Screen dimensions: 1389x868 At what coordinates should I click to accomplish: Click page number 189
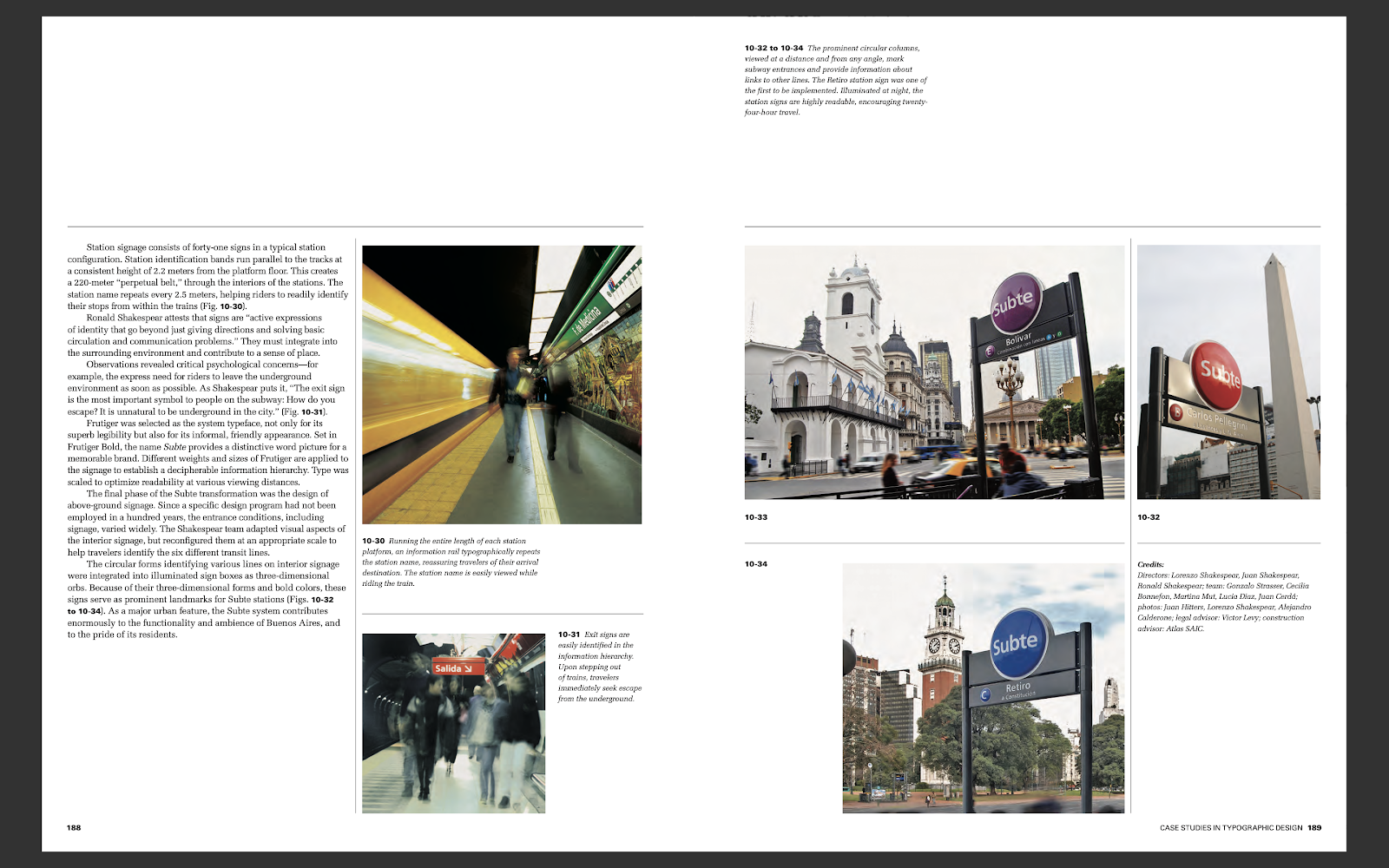coord(1314,827)
